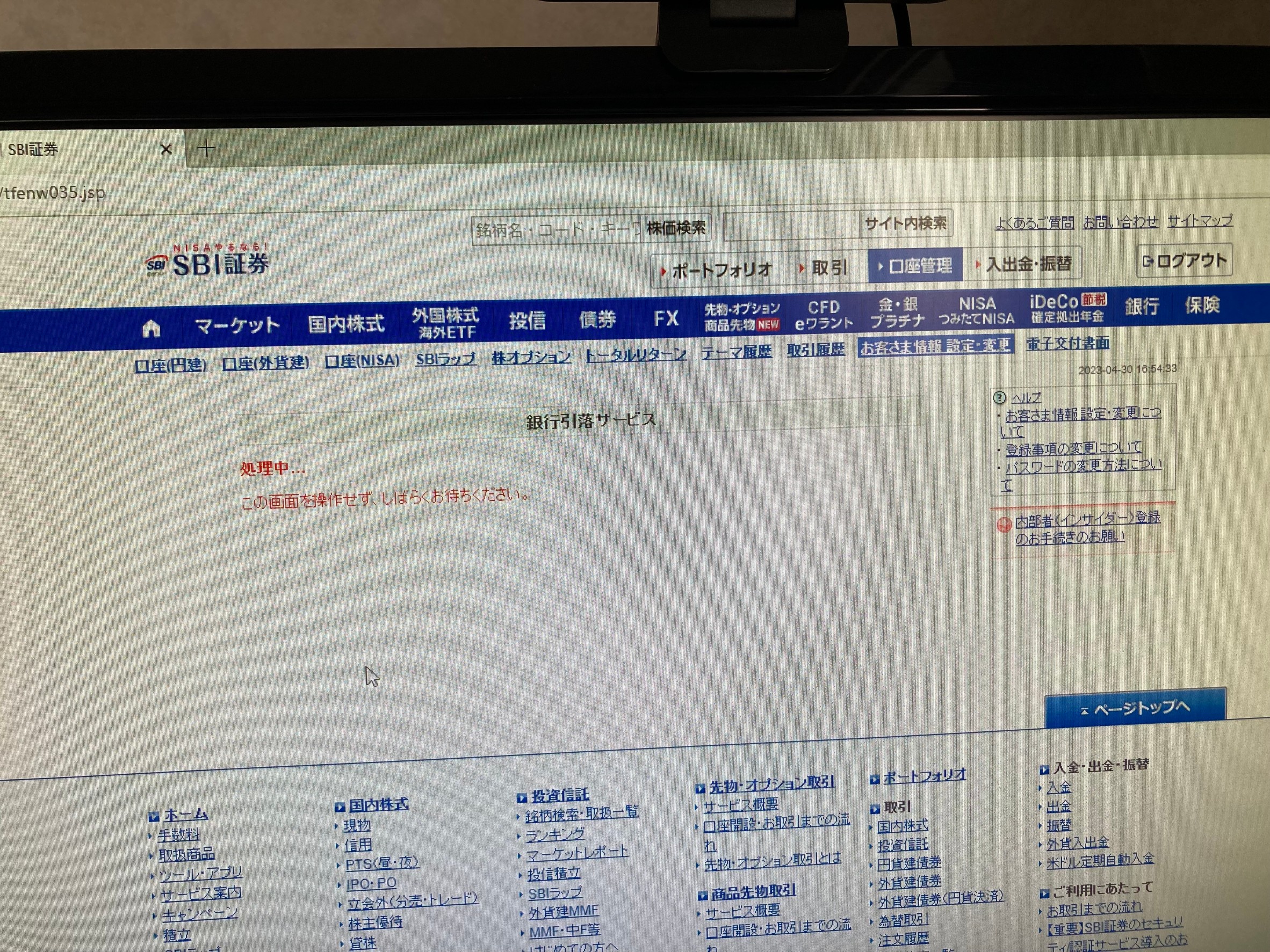Select お客さま情報 設定・変更 submenu
1270x952 pixels.
[935, 346]
